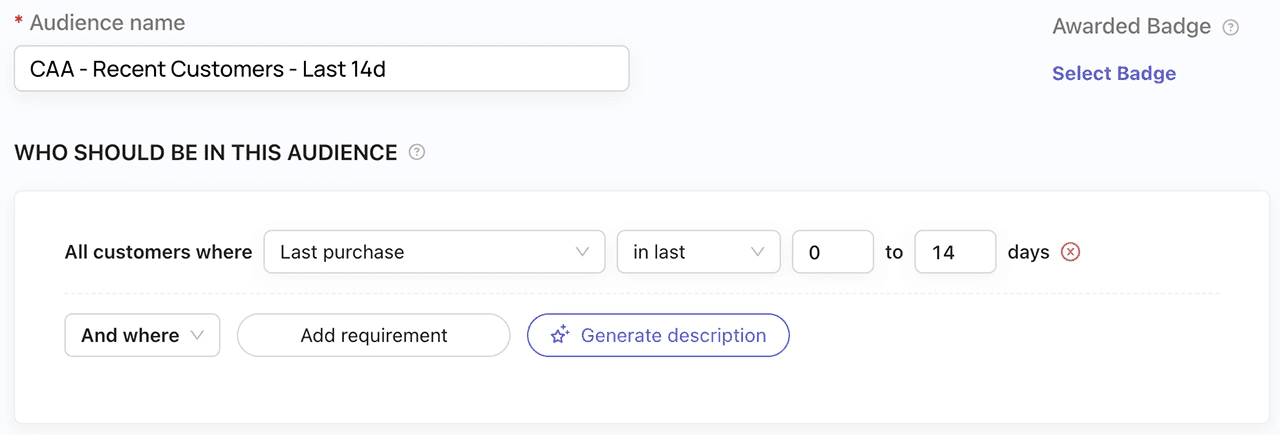The image size is (1280, 435).
Task: Click the "Audience name" field label
Action: 107,22
